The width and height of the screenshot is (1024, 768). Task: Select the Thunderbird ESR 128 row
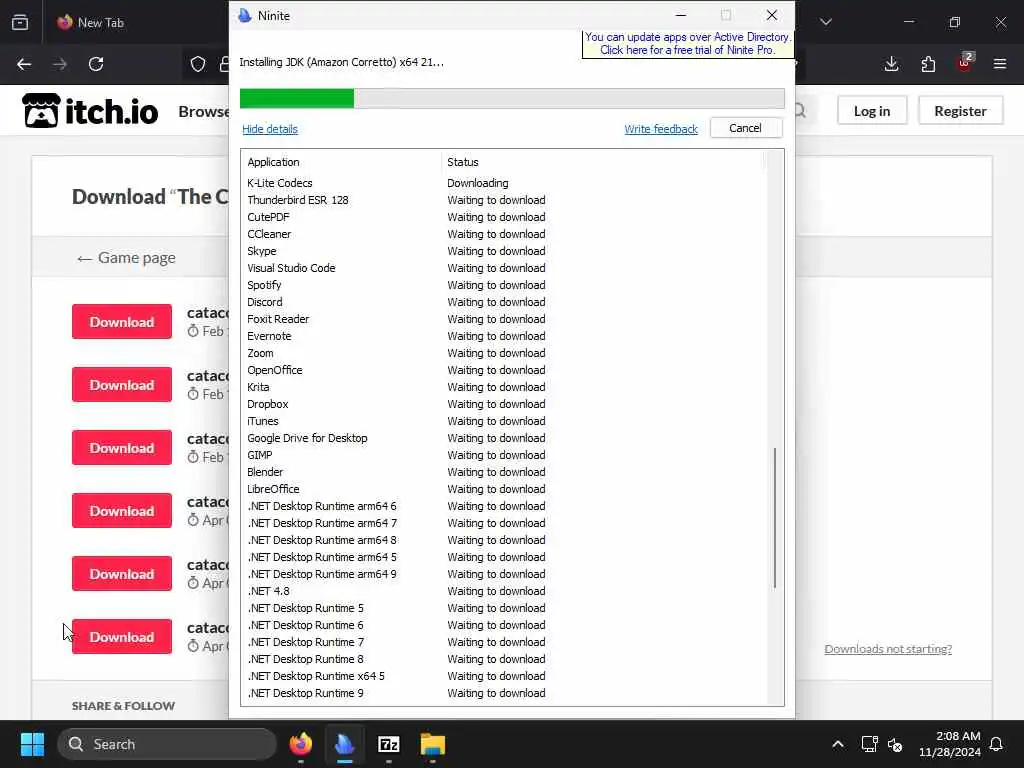[503, 200]
